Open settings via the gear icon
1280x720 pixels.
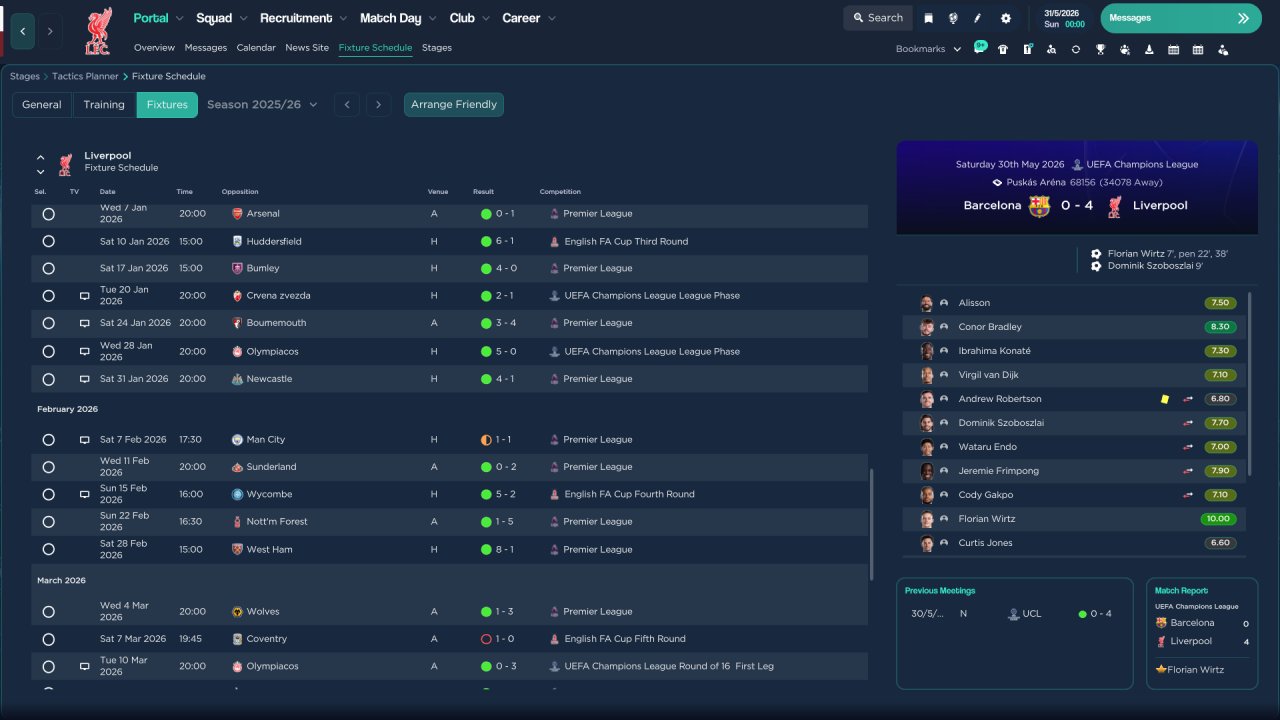click(x=1006, y=18)
